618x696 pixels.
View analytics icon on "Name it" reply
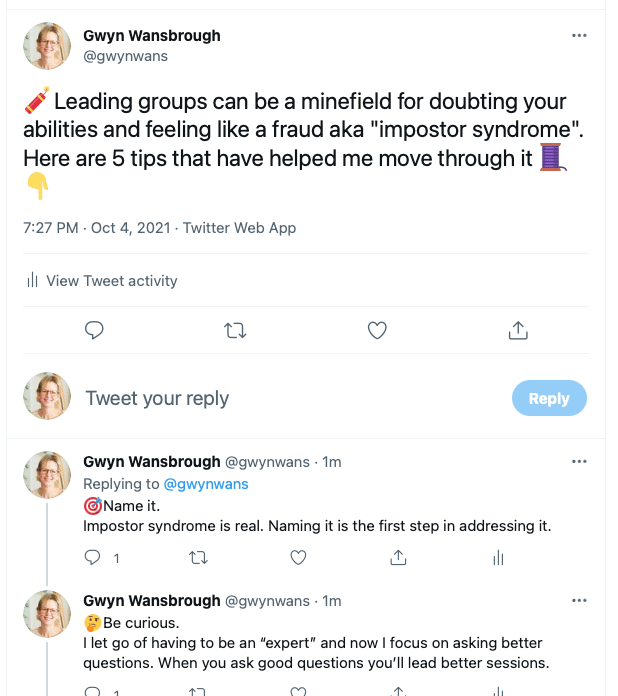[498, 558]
